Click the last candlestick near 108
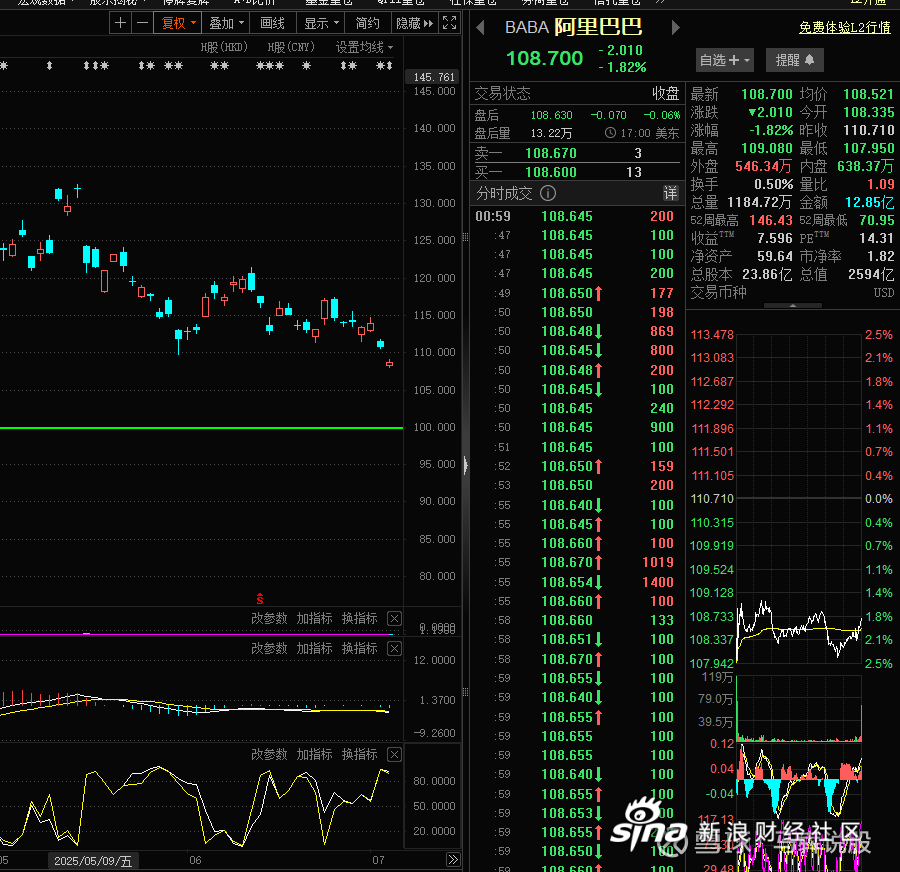The width and height of the screenshot is (900, 872). pos(390,363)
